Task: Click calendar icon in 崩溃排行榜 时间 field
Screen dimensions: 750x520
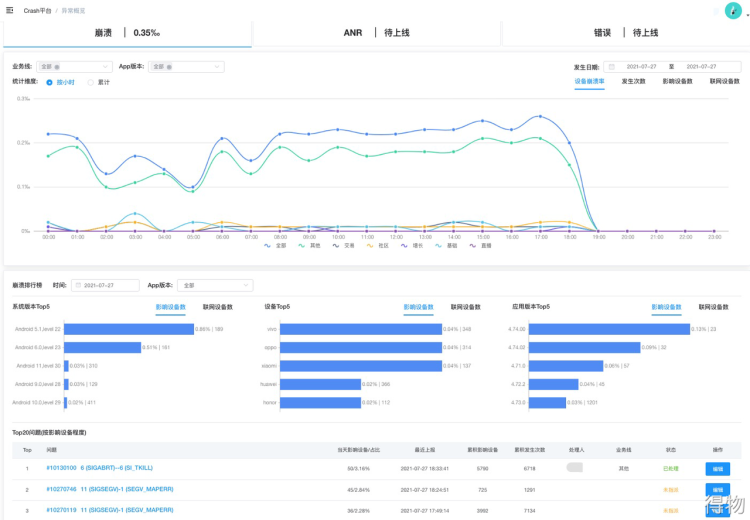Action: tap(78, 285)
